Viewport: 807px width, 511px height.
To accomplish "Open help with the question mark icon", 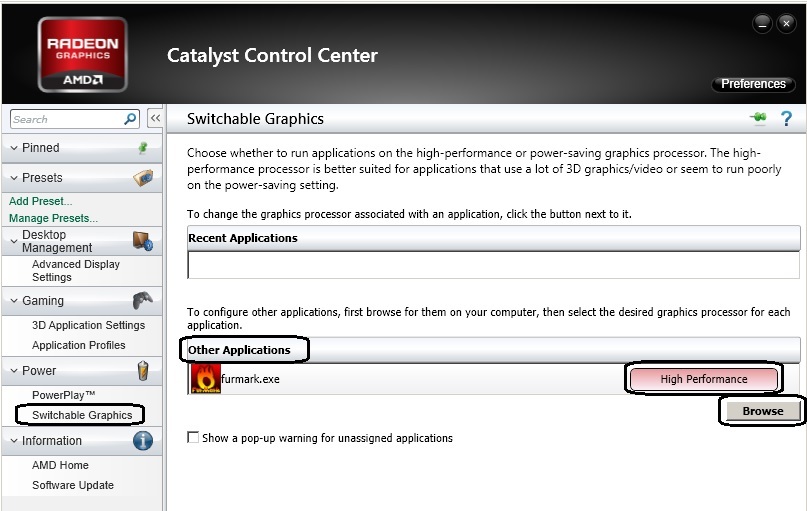I will [786, 119].
